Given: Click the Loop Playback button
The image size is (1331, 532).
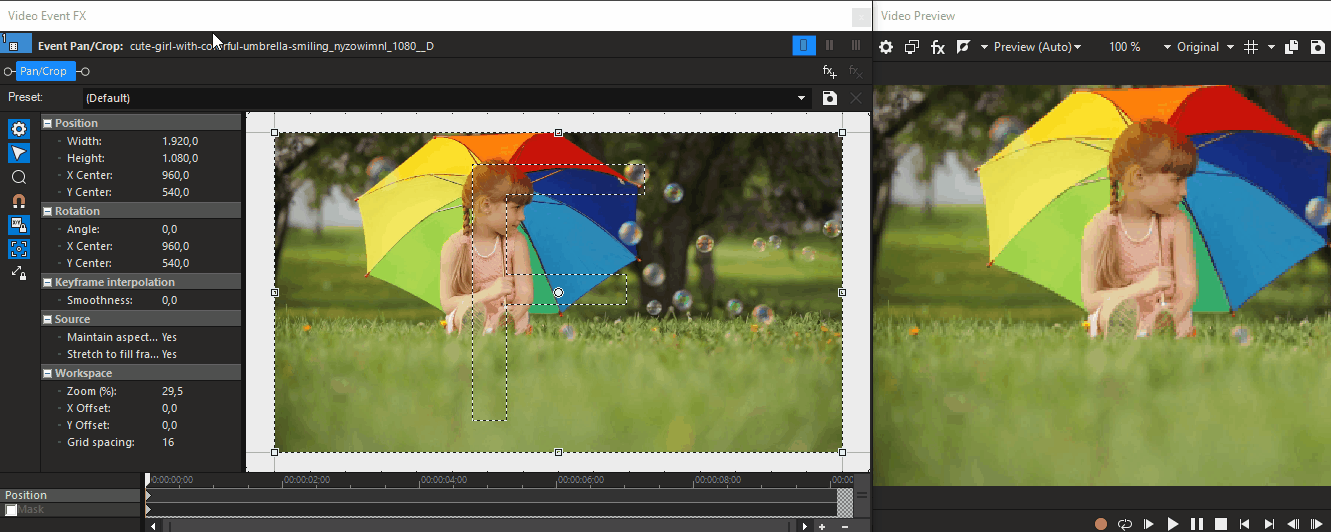Looking at the screenshot, I should coord(1125,523).
